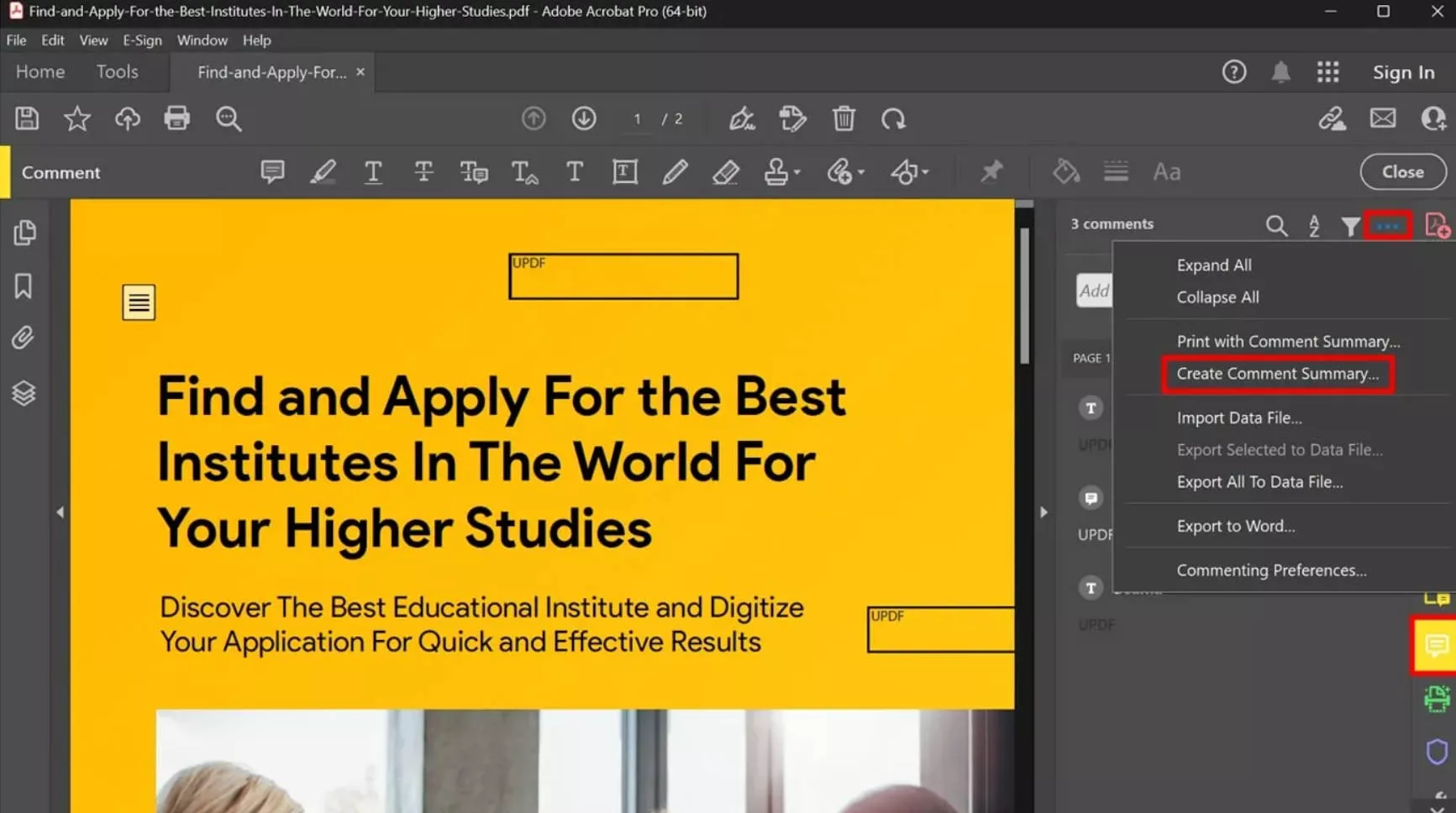Switch to the Home tab

point(39,71)
